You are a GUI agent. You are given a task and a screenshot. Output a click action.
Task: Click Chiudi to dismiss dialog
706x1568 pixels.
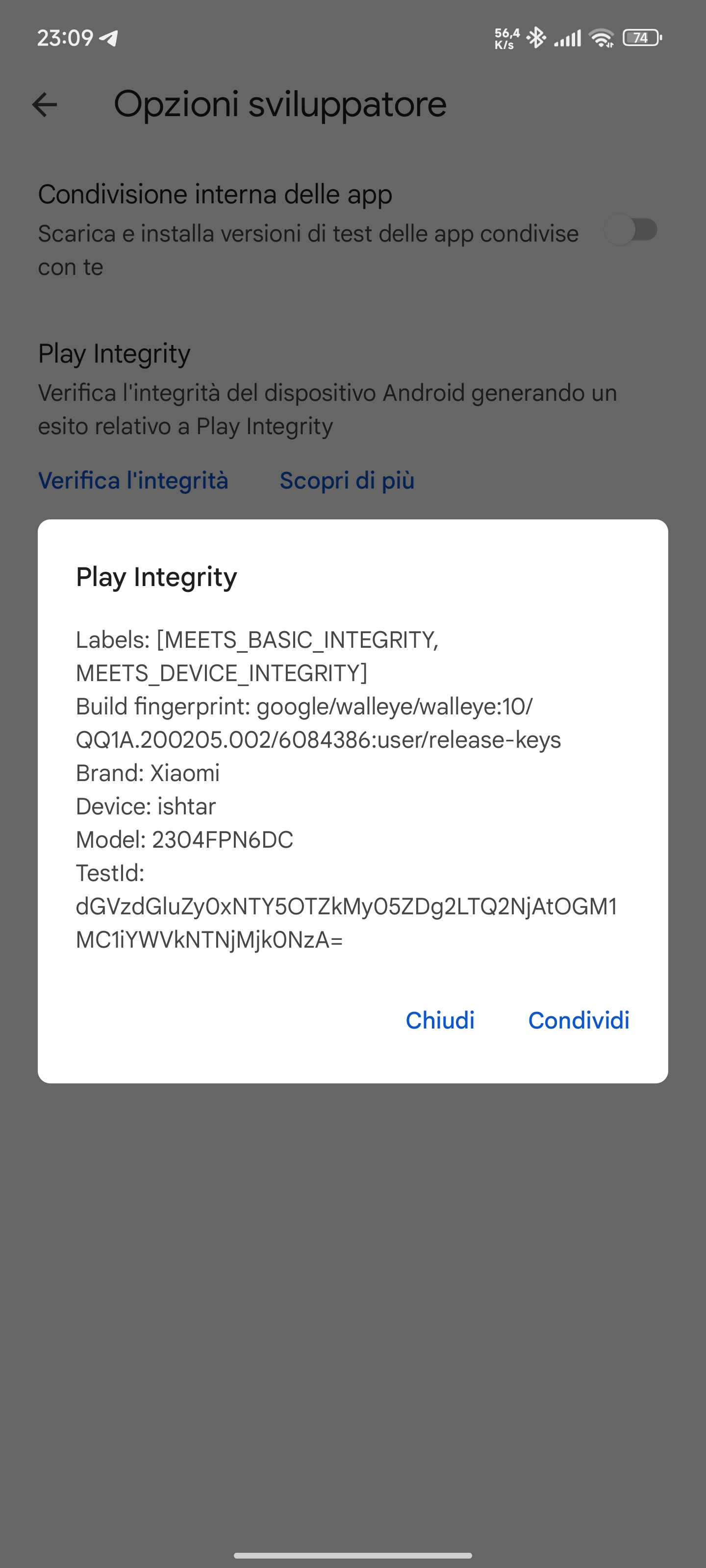pyautogui.click(x=440, y=1021)
